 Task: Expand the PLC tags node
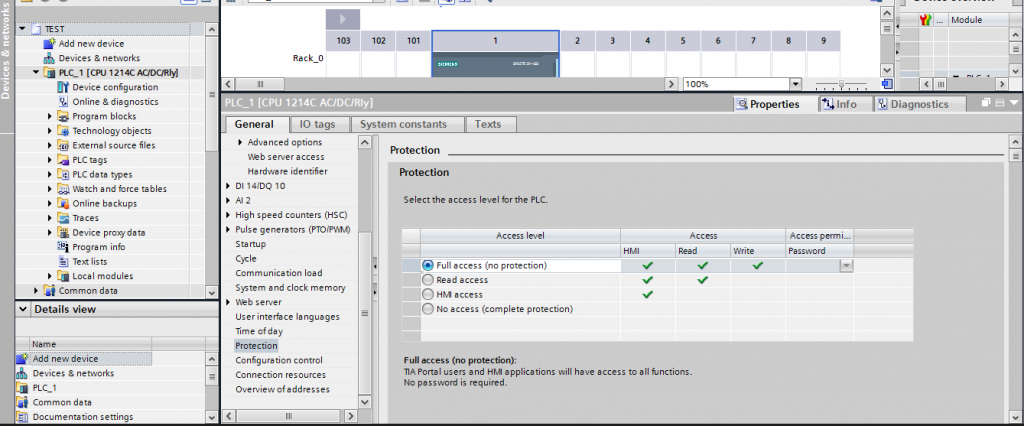point(50,159)
